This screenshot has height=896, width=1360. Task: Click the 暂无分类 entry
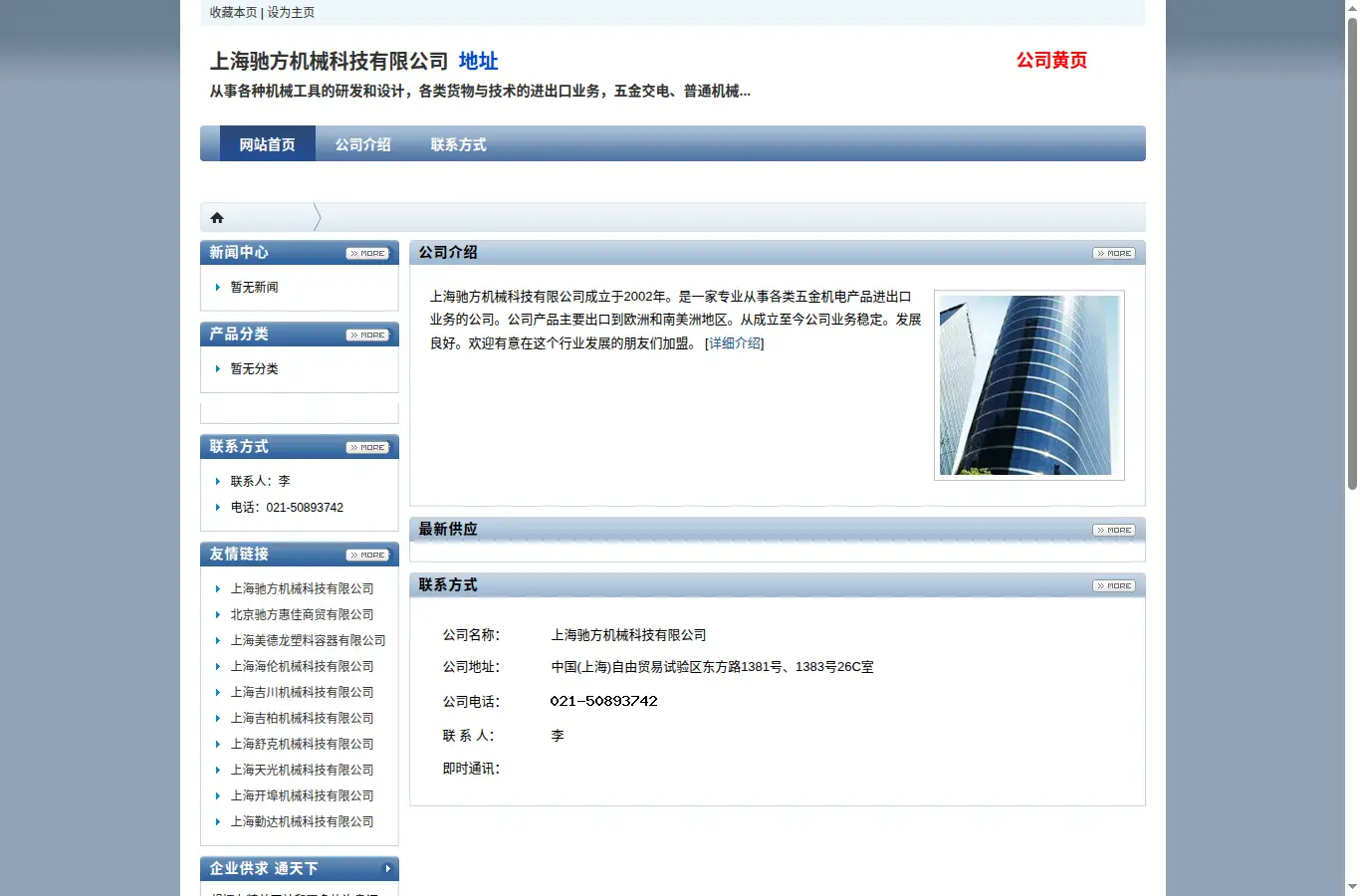[x=254, y=369]
